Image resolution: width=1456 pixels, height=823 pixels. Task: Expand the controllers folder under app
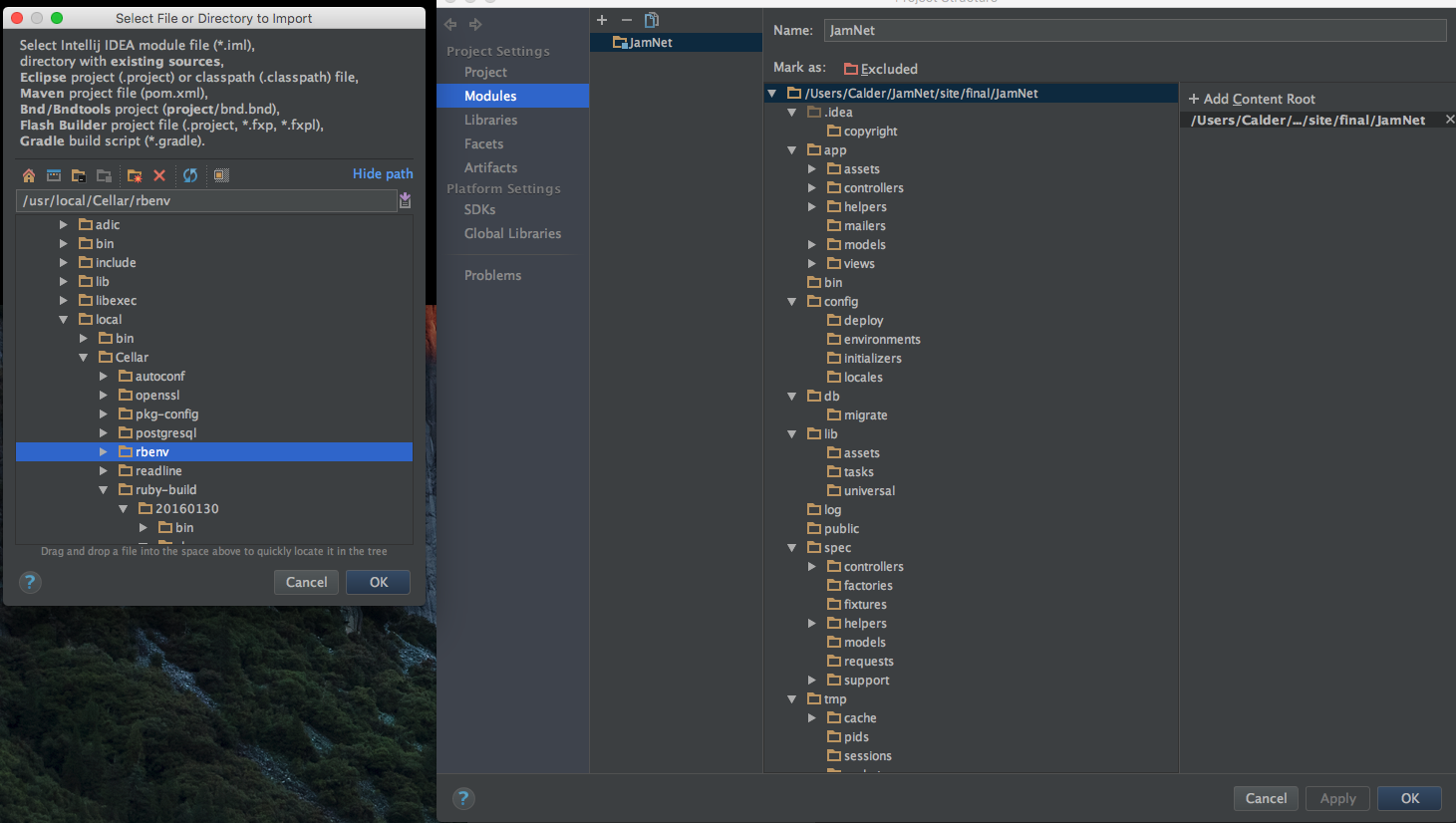(x=812, y=188)
